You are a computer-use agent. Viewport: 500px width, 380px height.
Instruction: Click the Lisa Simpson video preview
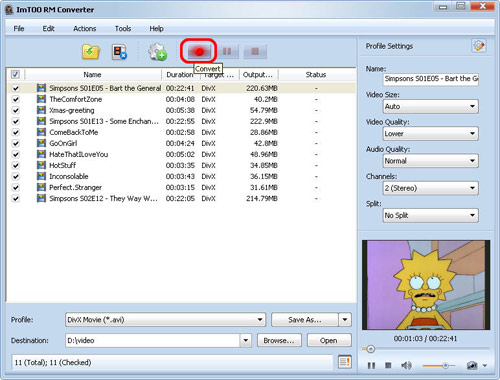click(426, 285)
